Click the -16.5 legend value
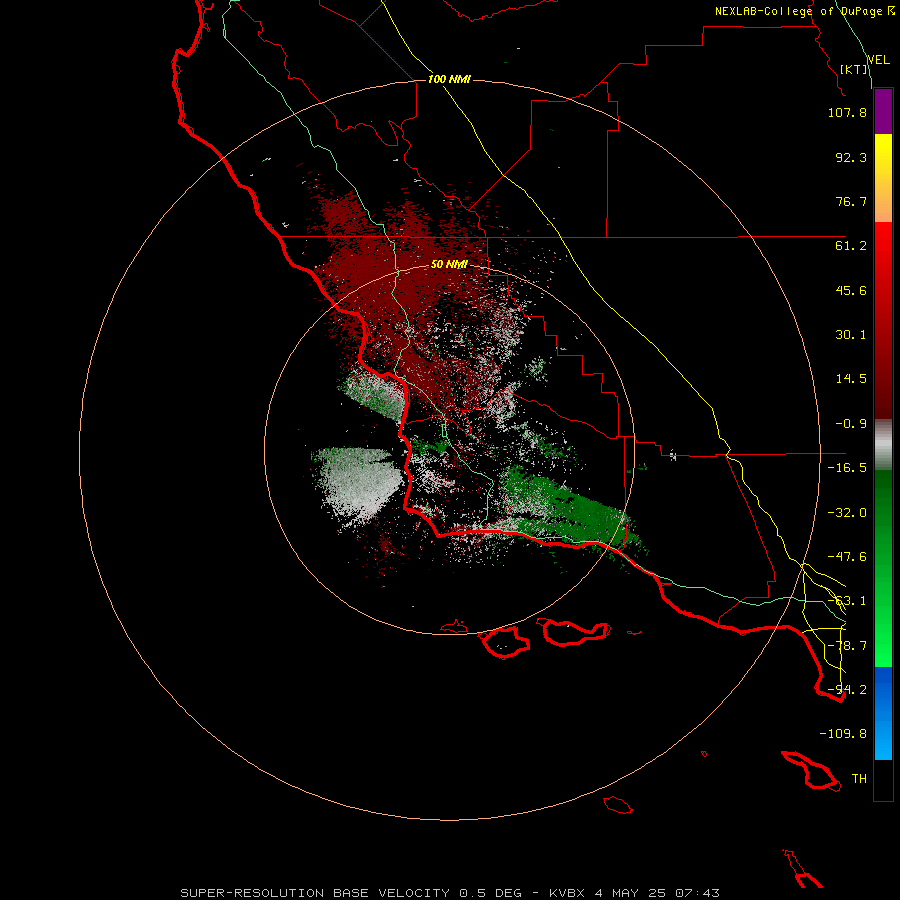This screenshot has height=900, width=900. tap(847, 468)
